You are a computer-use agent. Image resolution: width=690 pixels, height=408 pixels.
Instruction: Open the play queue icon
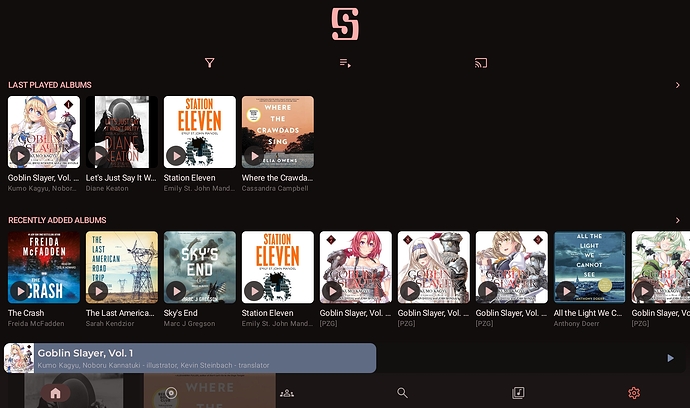coord(345,63)
